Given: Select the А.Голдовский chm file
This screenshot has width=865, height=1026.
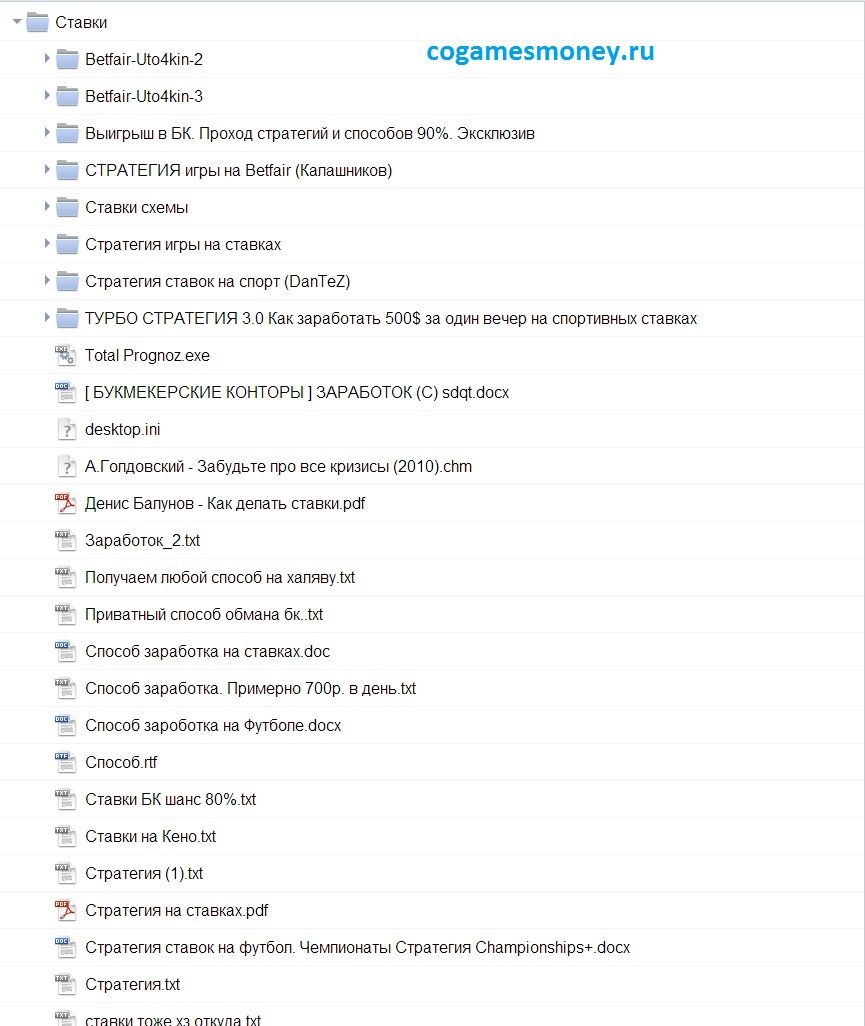Looking at the screenshot, I should click(278, 467).
